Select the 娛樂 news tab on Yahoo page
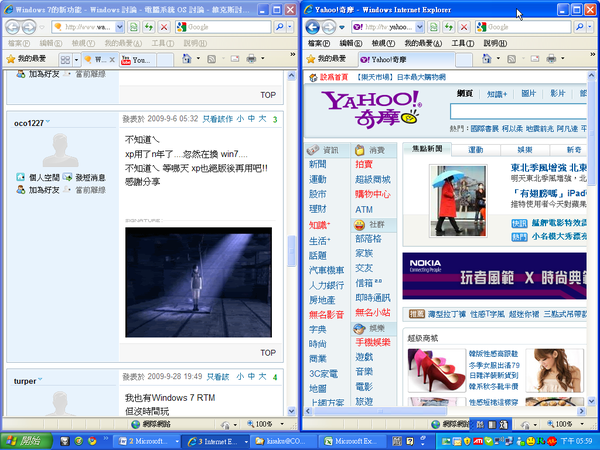 (x=525, y=150)
